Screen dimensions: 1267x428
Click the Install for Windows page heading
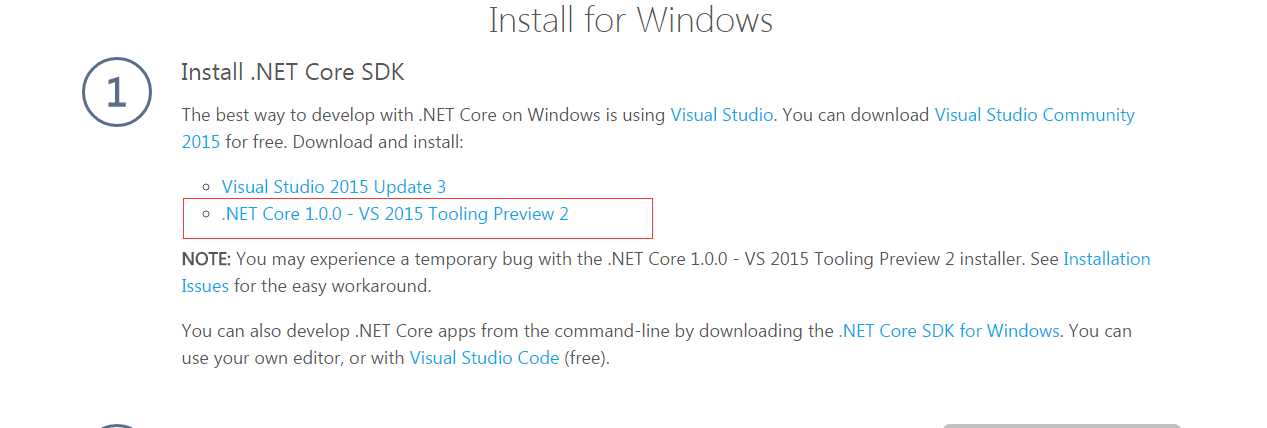click(631, 20)
